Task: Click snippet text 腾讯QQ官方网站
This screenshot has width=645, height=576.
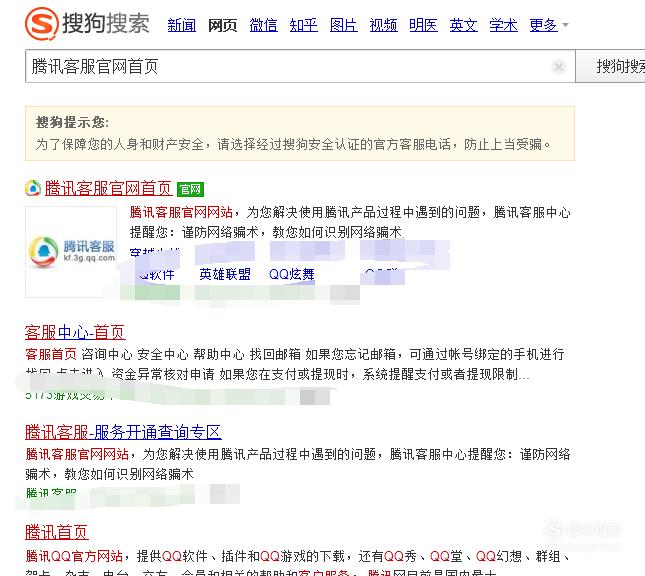Action: [x=74, y=556]
